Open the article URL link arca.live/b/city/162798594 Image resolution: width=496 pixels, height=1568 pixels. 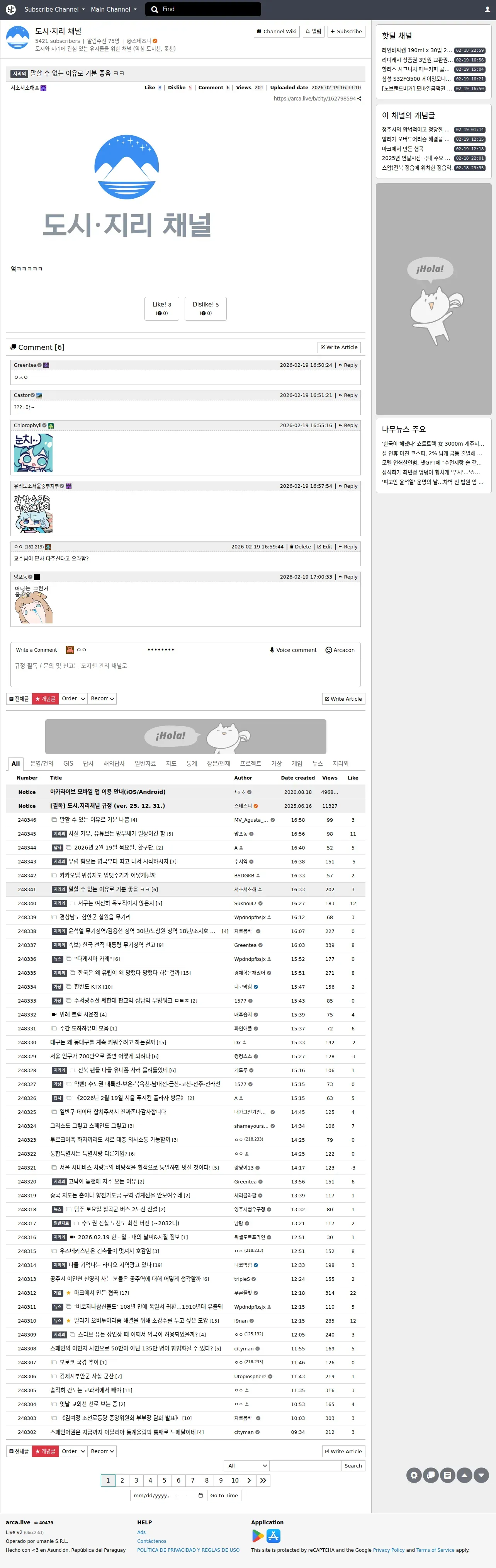point(315,99)
